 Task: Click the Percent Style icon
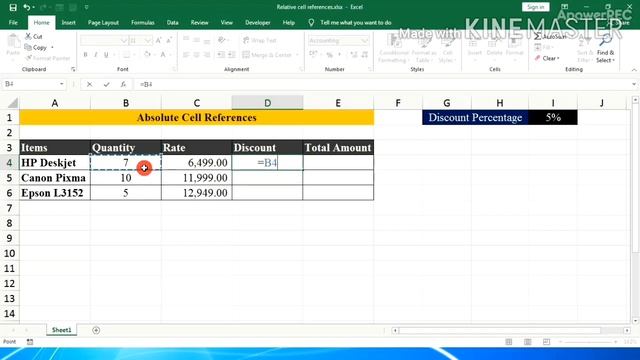[329, 55]
